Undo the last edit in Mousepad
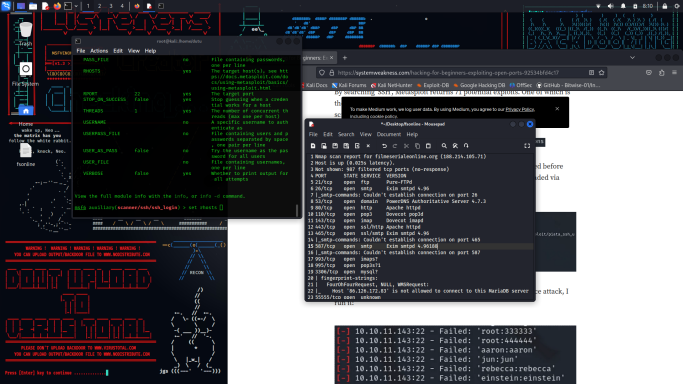The width and height of the screenshot is (683, 384). pos(385,146)
